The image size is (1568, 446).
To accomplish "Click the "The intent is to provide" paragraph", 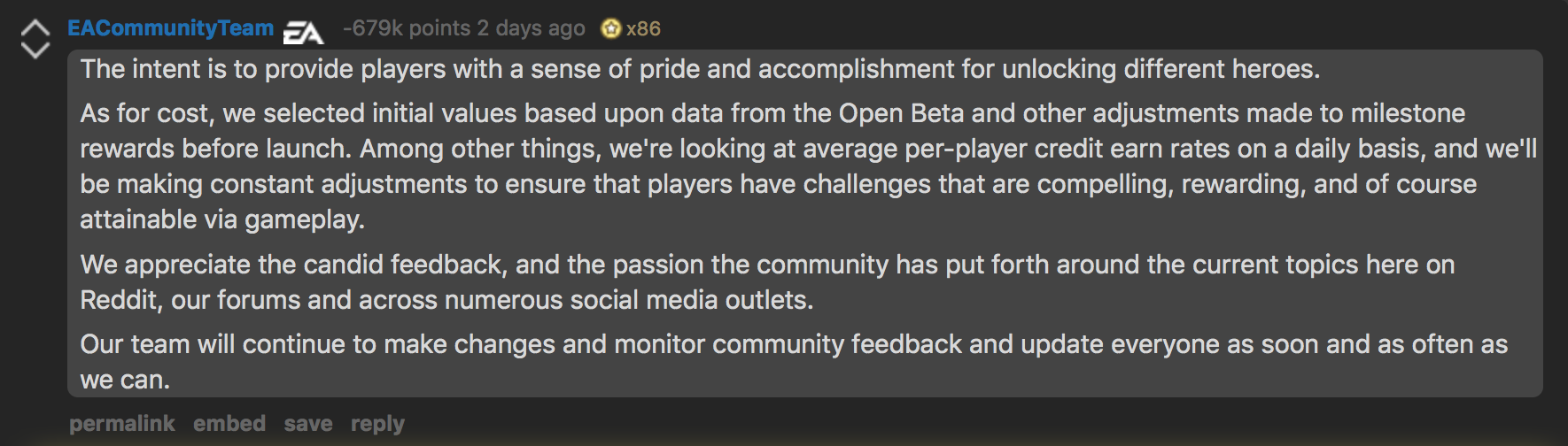I will 700,69.
